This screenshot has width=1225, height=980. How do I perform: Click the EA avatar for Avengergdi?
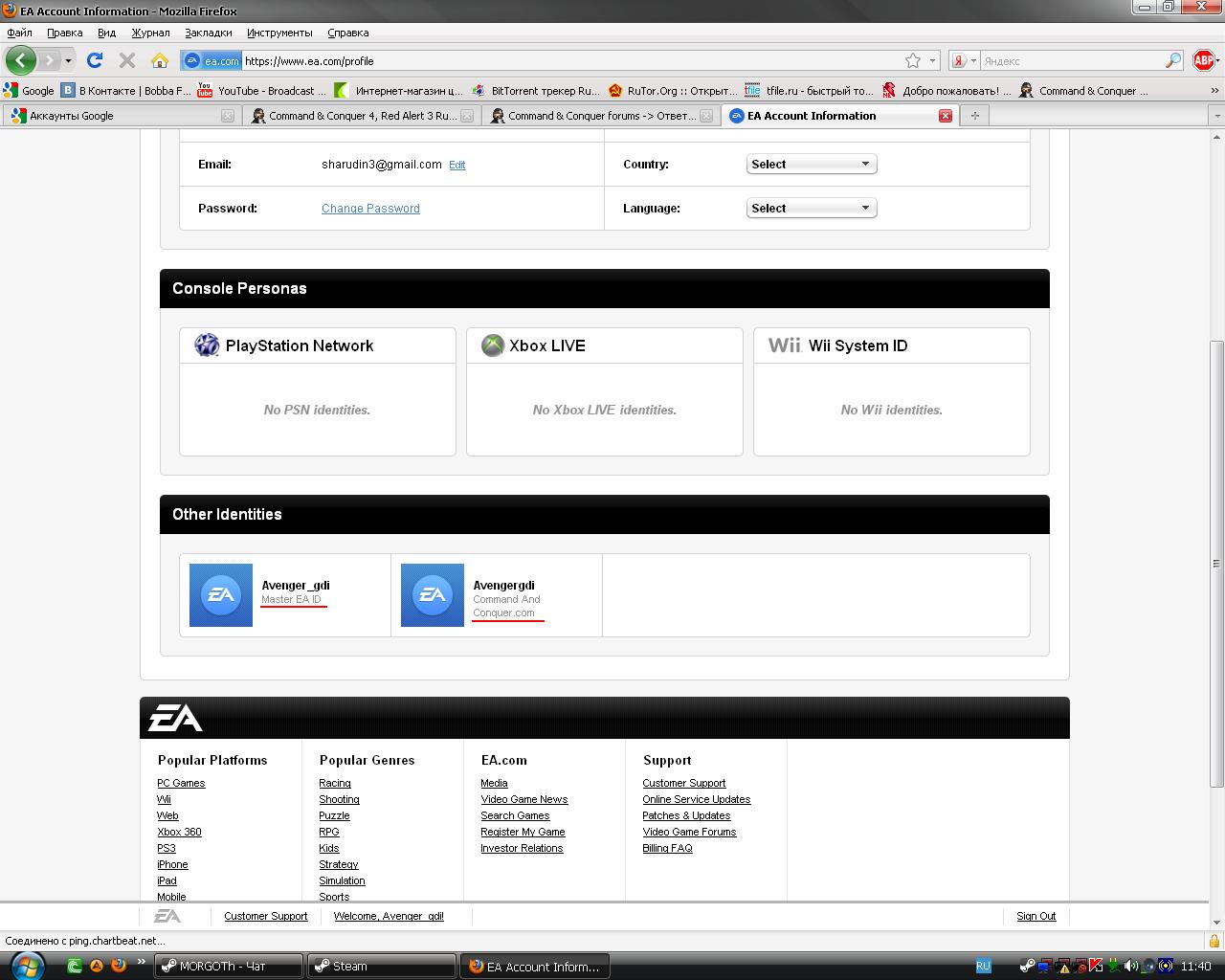pos(433,595)
